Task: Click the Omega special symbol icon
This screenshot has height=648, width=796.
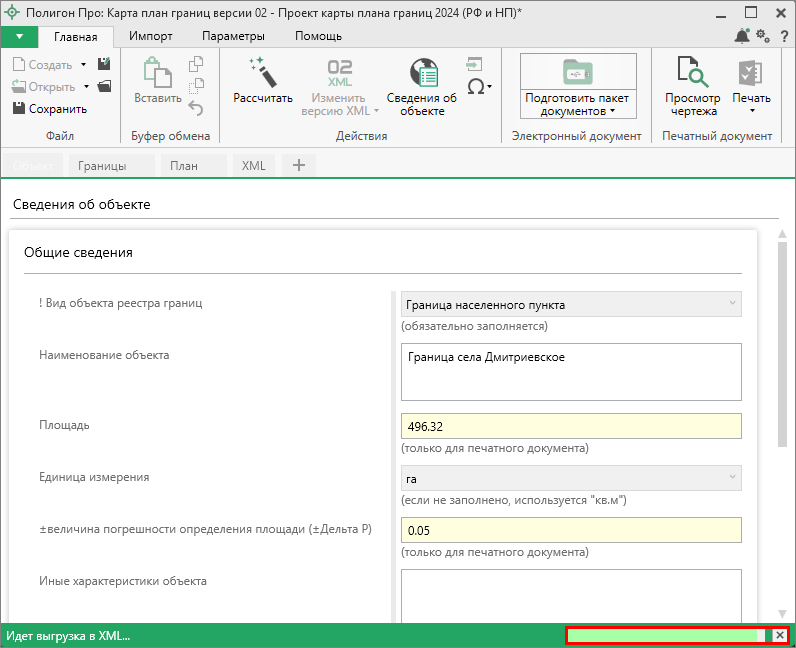Action: [477, 87]
